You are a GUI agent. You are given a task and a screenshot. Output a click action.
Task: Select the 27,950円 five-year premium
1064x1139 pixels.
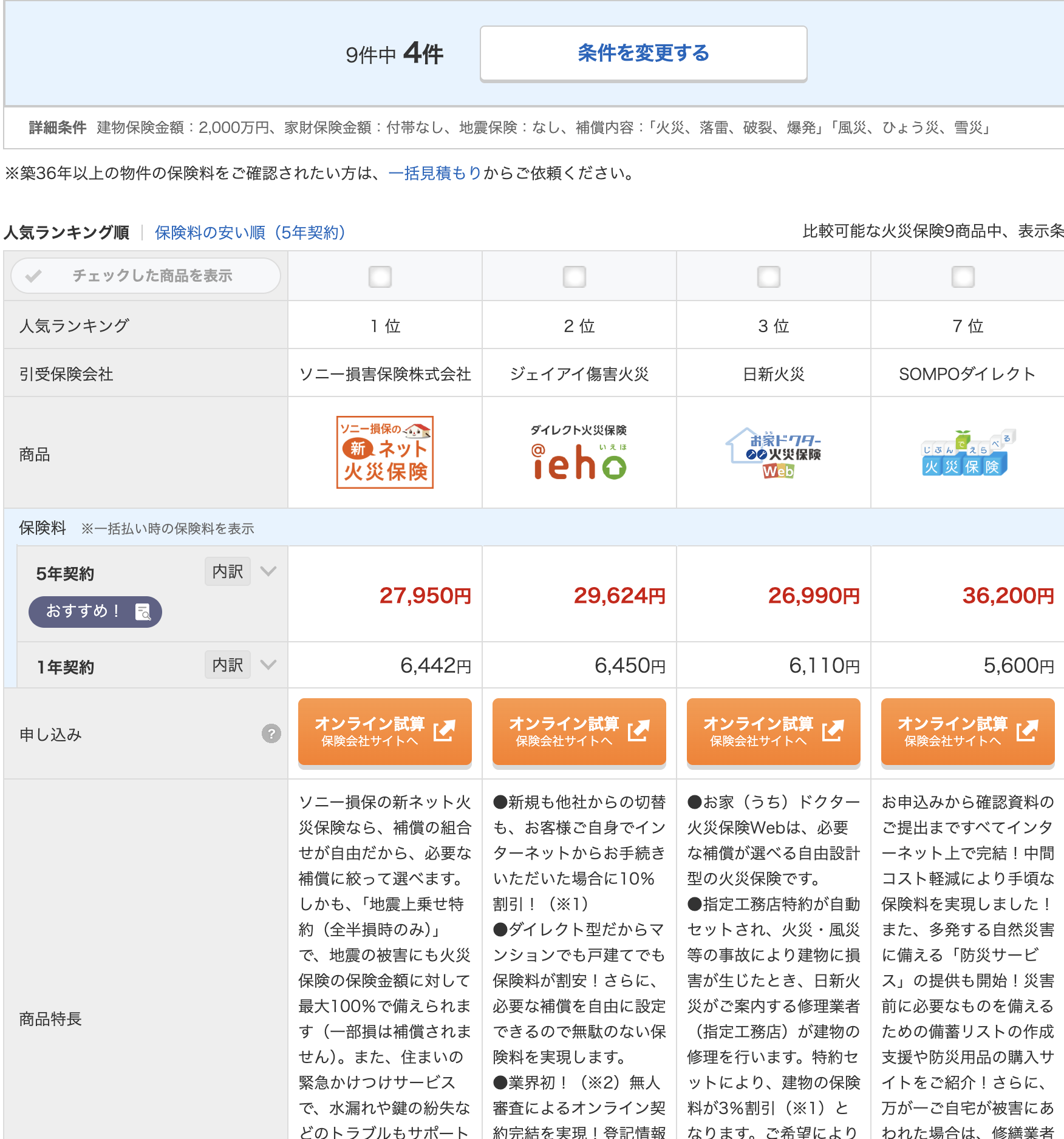[425, 596]
